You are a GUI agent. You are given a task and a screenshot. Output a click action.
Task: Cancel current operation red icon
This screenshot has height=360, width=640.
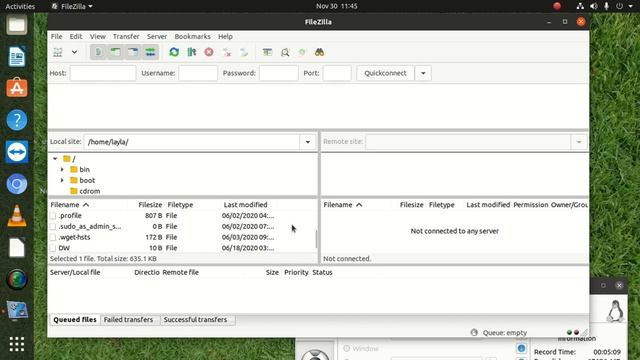click(x=209, y=52)
